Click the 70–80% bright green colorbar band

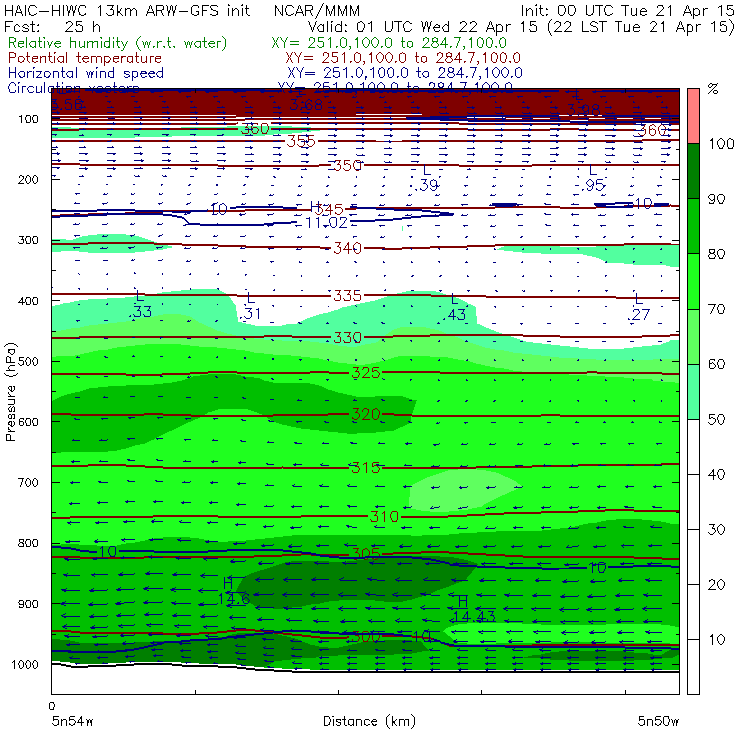click(693, 281)
